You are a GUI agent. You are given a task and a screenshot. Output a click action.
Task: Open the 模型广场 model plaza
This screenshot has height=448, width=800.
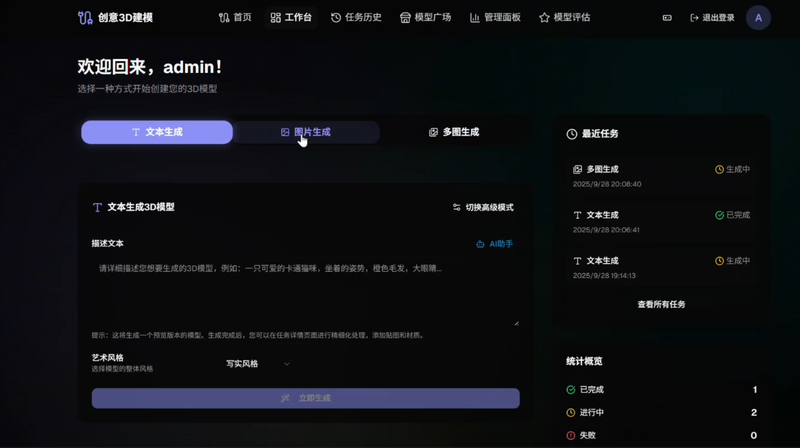pos(426,18)
